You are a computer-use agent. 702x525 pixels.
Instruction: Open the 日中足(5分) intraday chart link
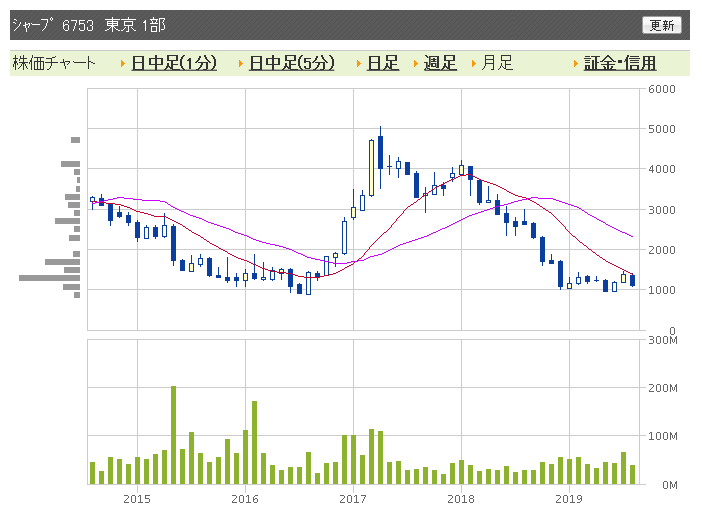coord(291,63)
